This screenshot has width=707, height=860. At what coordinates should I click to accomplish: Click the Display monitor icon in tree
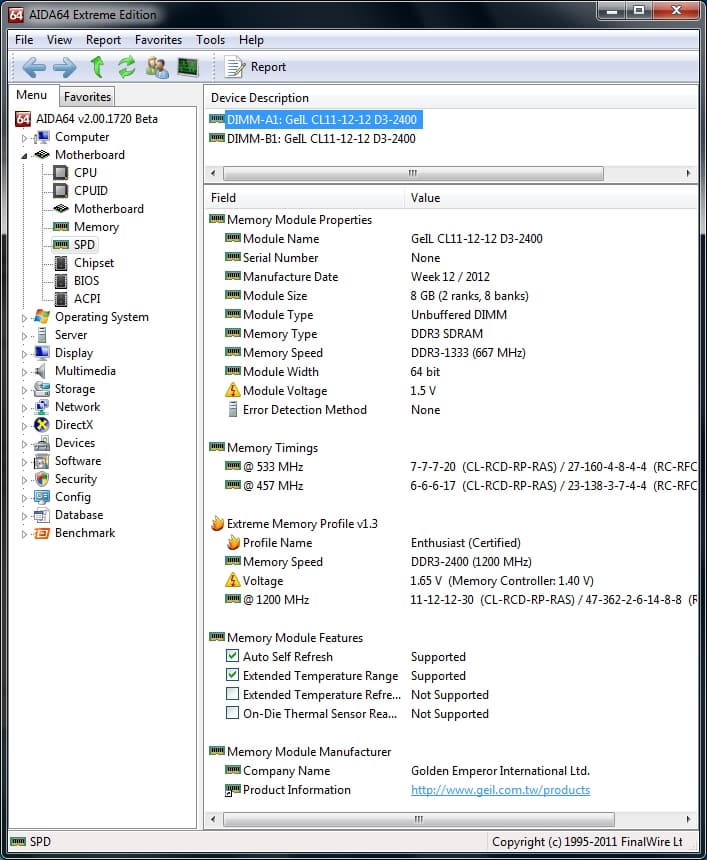click(42, 353)
